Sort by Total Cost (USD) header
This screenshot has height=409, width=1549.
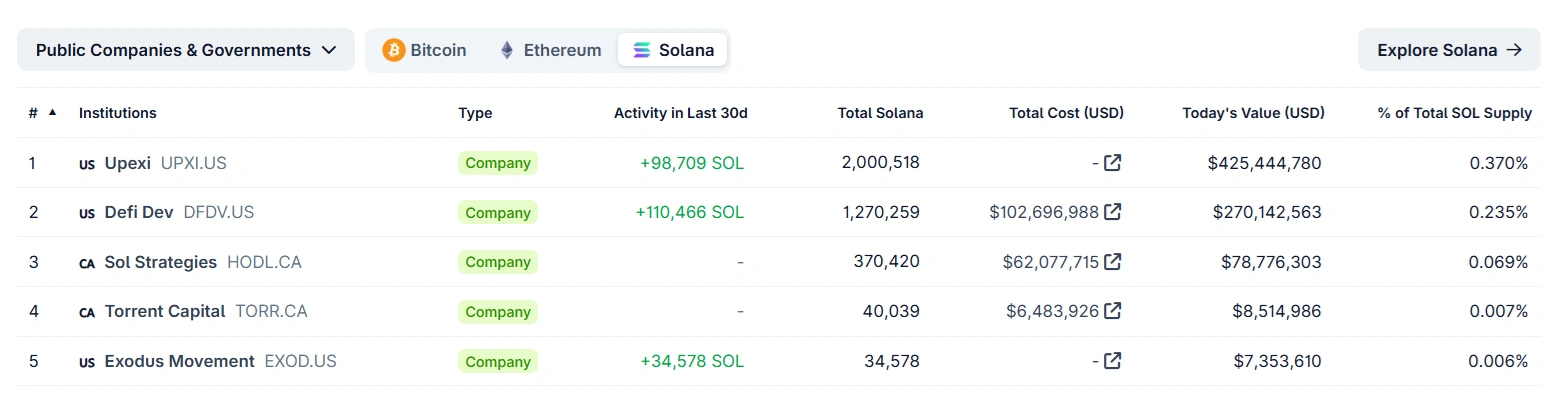[x=1066, y=113]
